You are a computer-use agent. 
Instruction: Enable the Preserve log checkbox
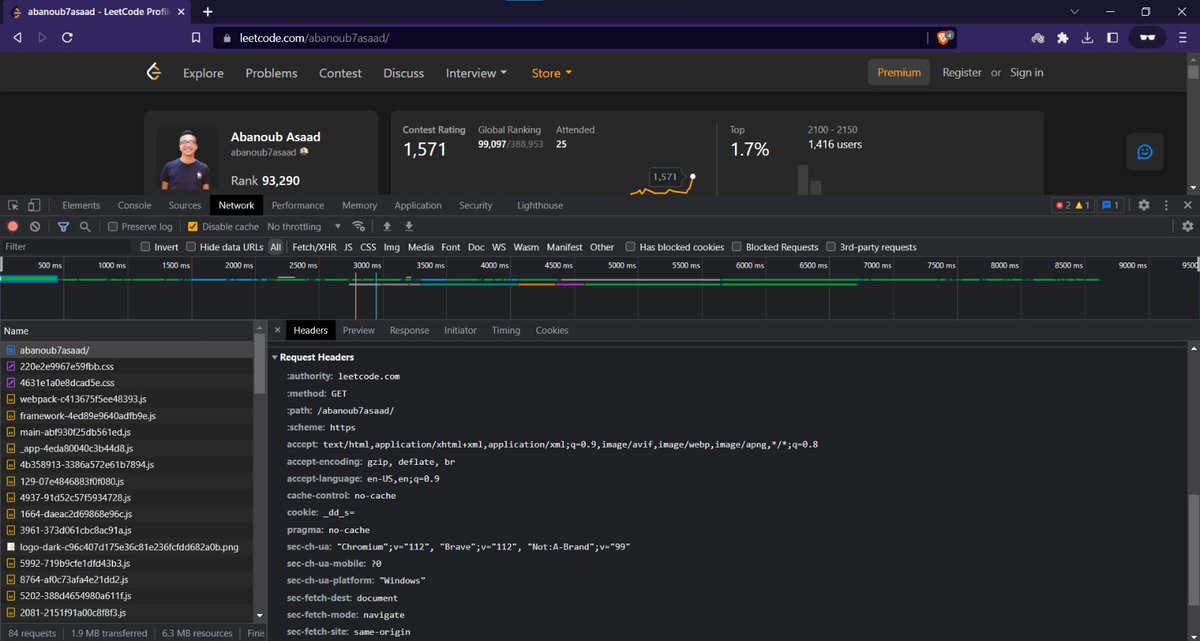coord(113,227)
